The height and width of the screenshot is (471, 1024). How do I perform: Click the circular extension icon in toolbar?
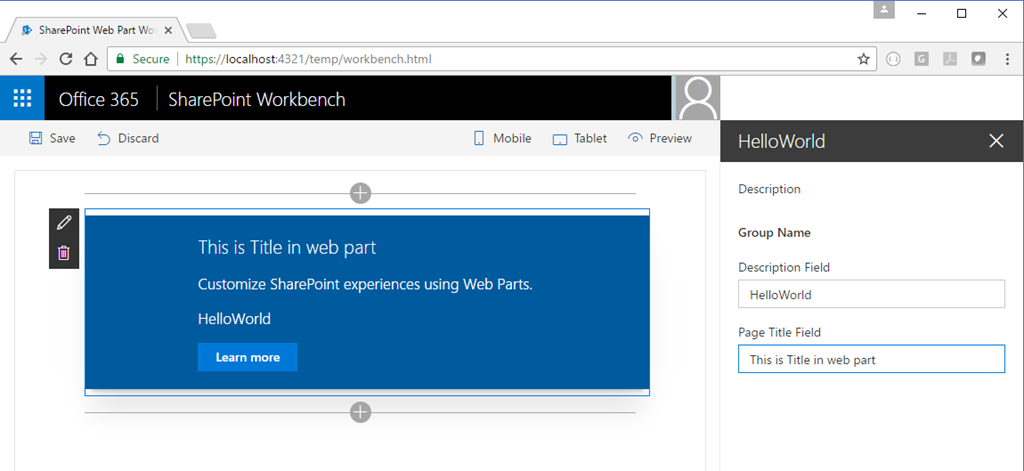click(x=893, y=59)
